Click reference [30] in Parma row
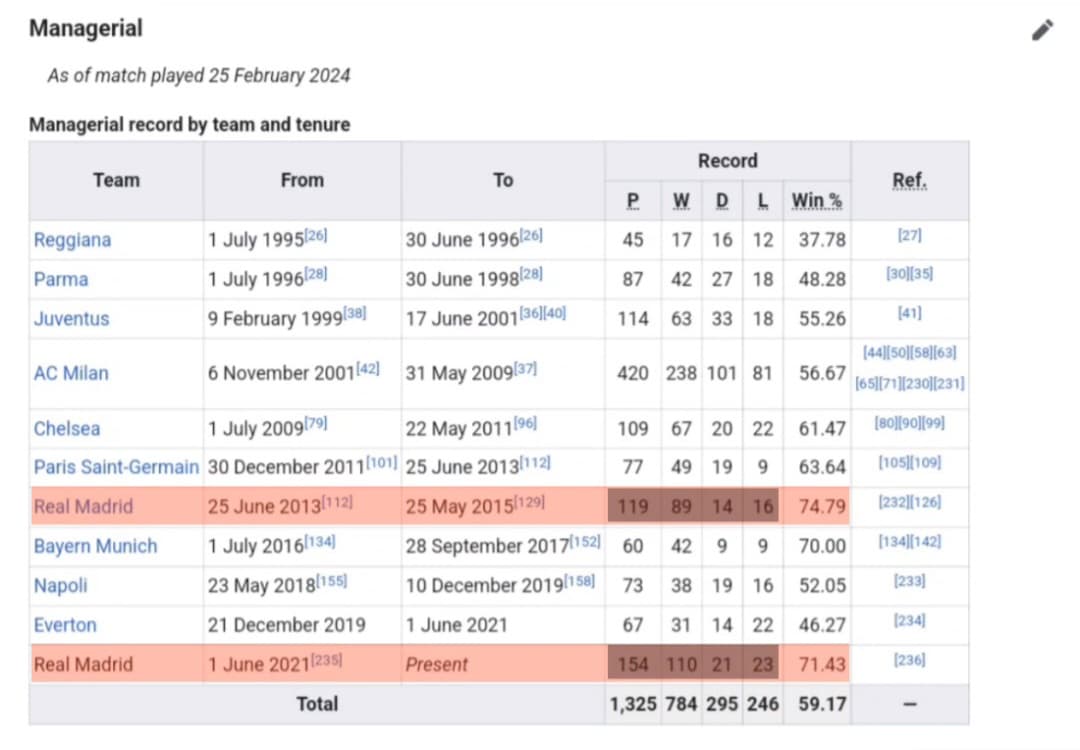 (897, 274)
